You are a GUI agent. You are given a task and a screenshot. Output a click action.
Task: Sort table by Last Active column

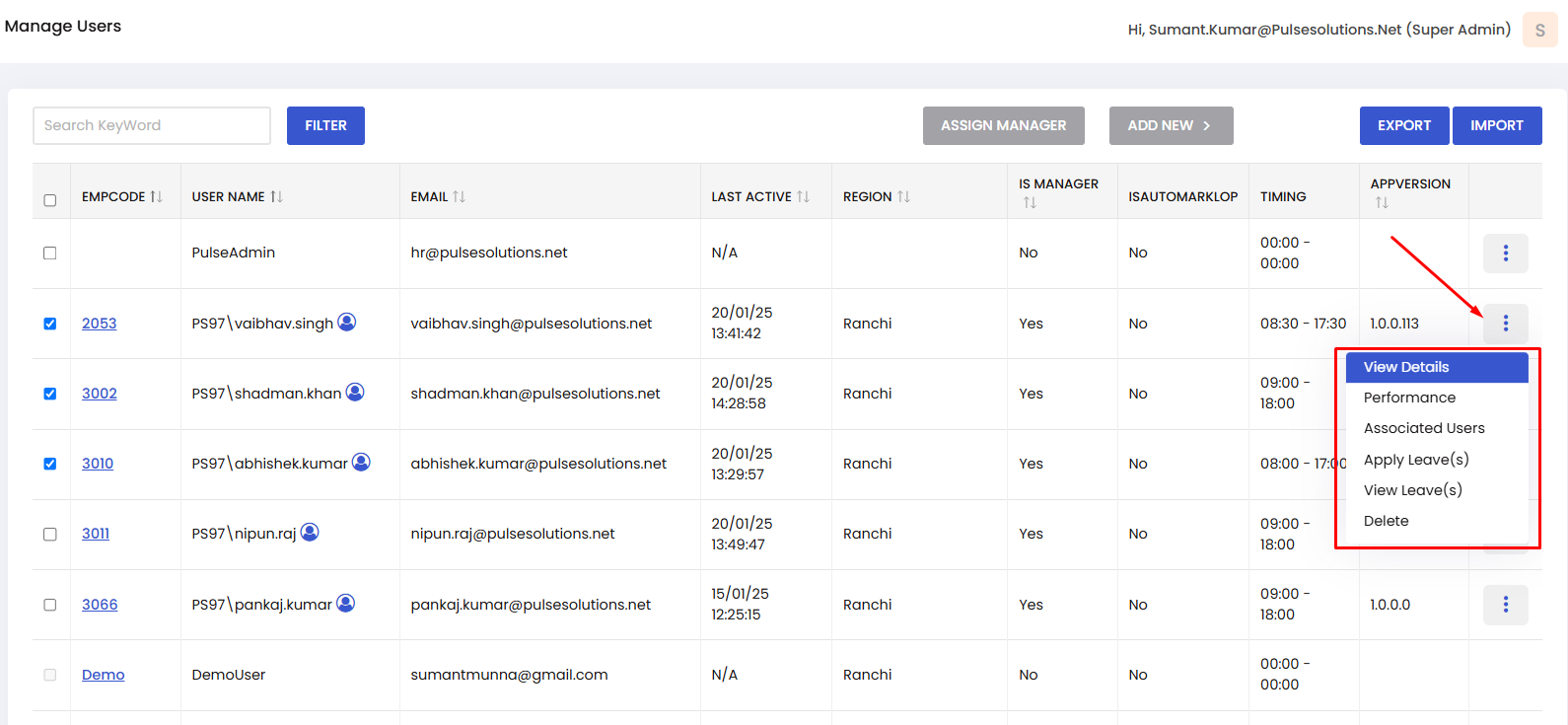[x=803, y=197]
